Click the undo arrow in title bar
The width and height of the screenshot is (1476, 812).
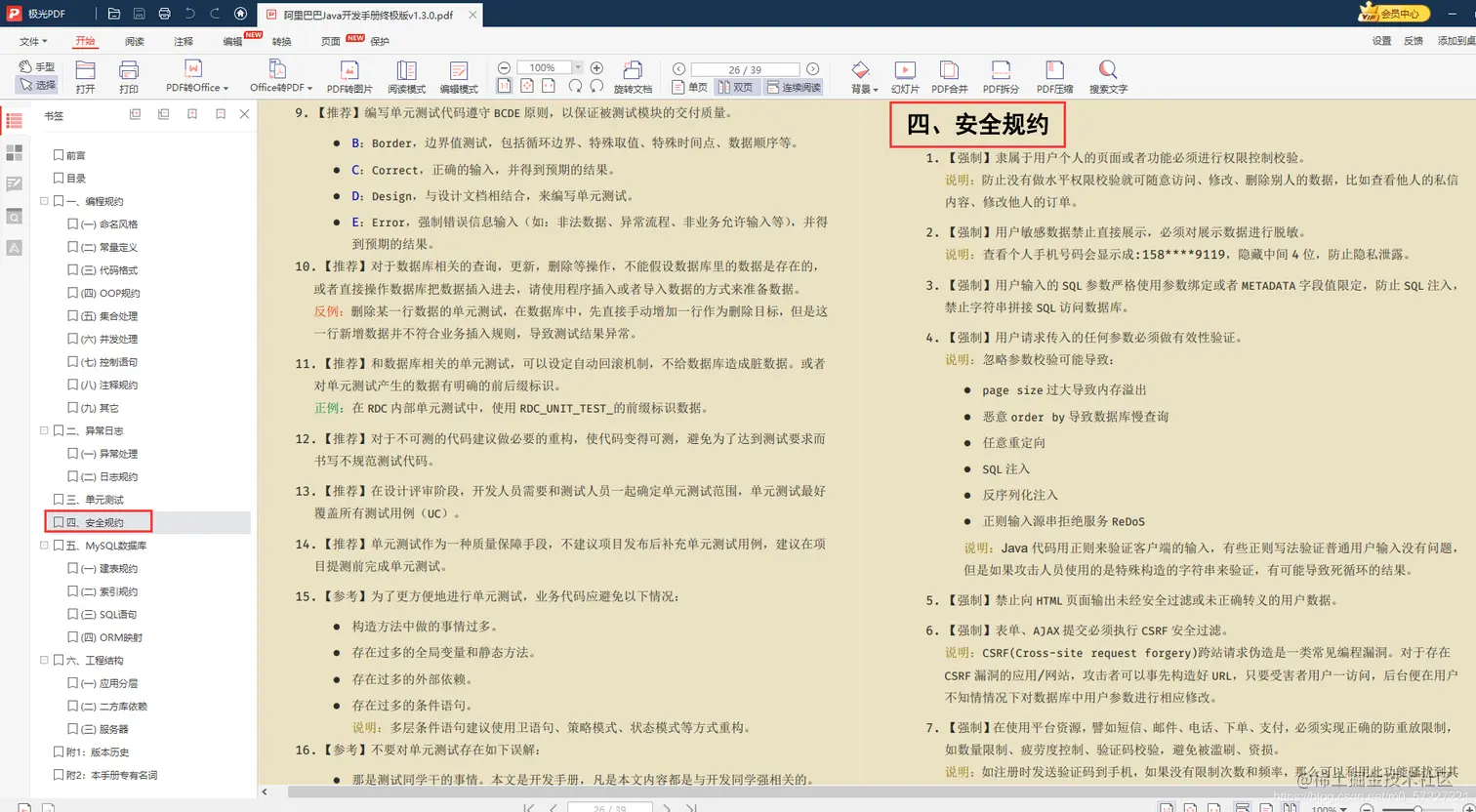189,15
